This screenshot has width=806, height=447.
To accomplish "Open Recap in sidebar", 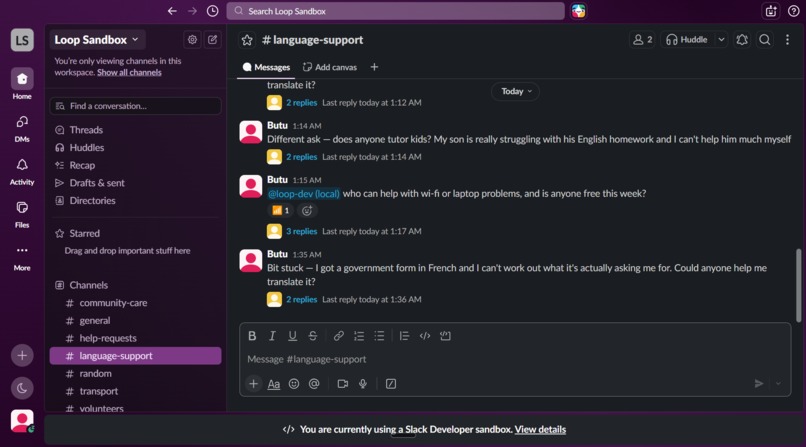I will click(135, 165).
